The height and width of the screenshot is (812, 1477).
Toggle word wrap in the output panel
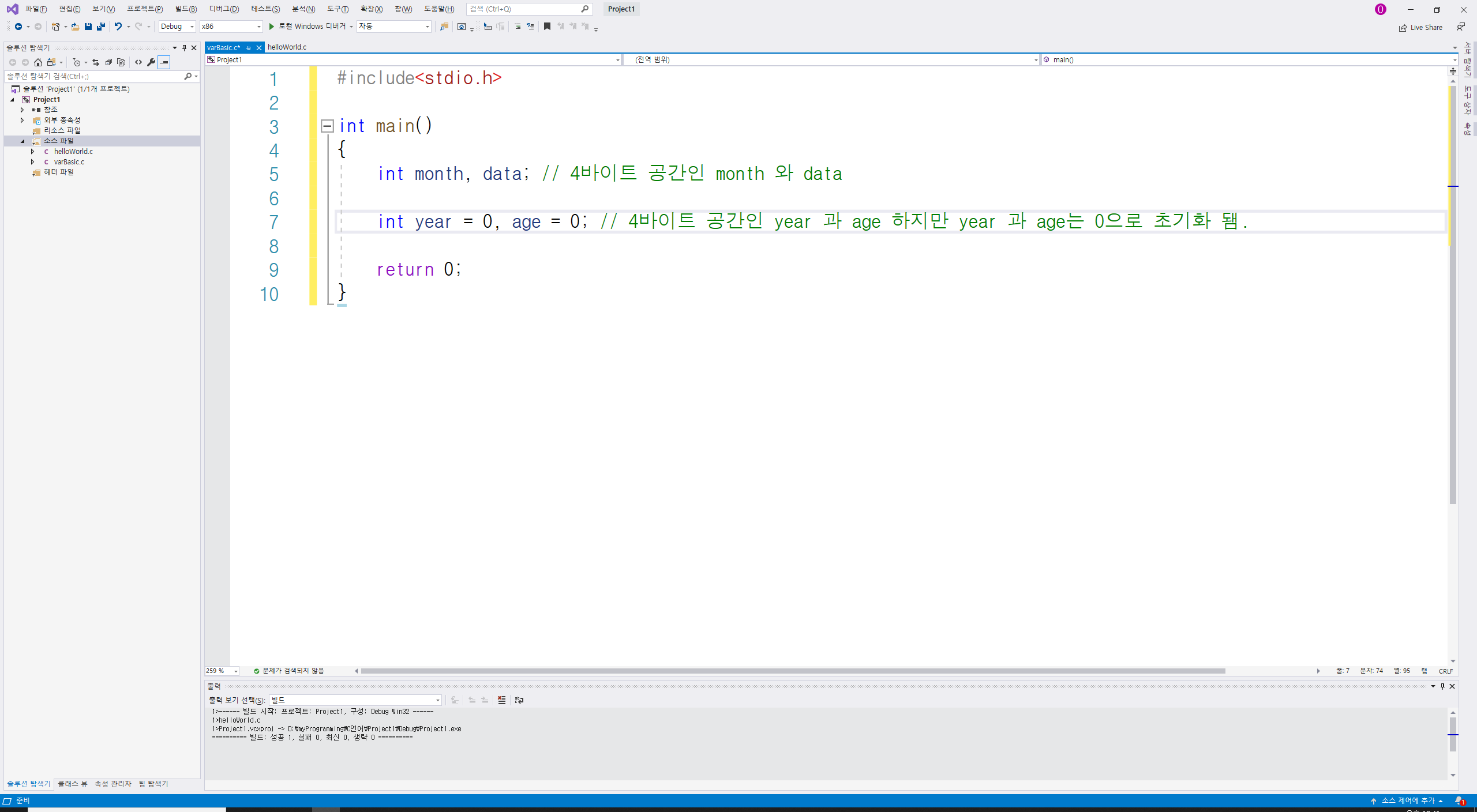(519, 700)
